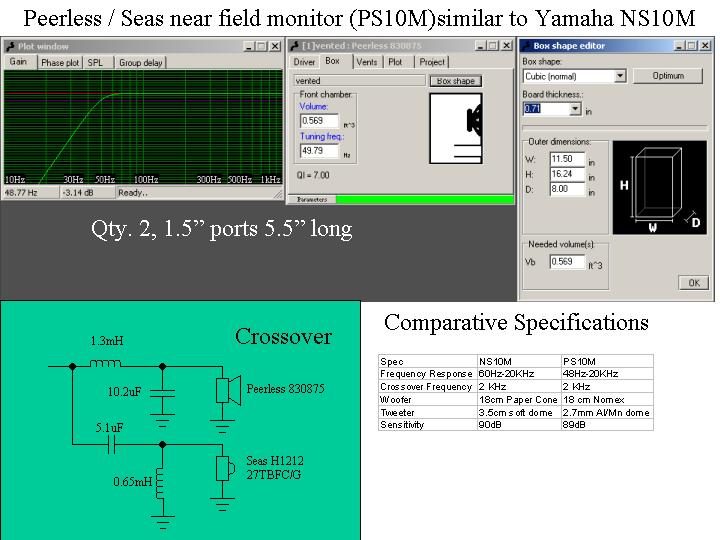The image size is (720, 540).
Task: Click the Needed volume Vb field 0.569
Action: [x=568, y=262]
